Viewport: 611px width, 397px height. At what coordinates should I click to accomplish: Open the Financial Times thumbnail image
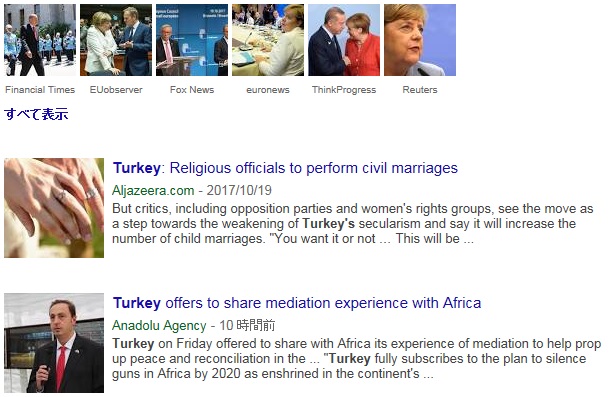tap(40, 40)
